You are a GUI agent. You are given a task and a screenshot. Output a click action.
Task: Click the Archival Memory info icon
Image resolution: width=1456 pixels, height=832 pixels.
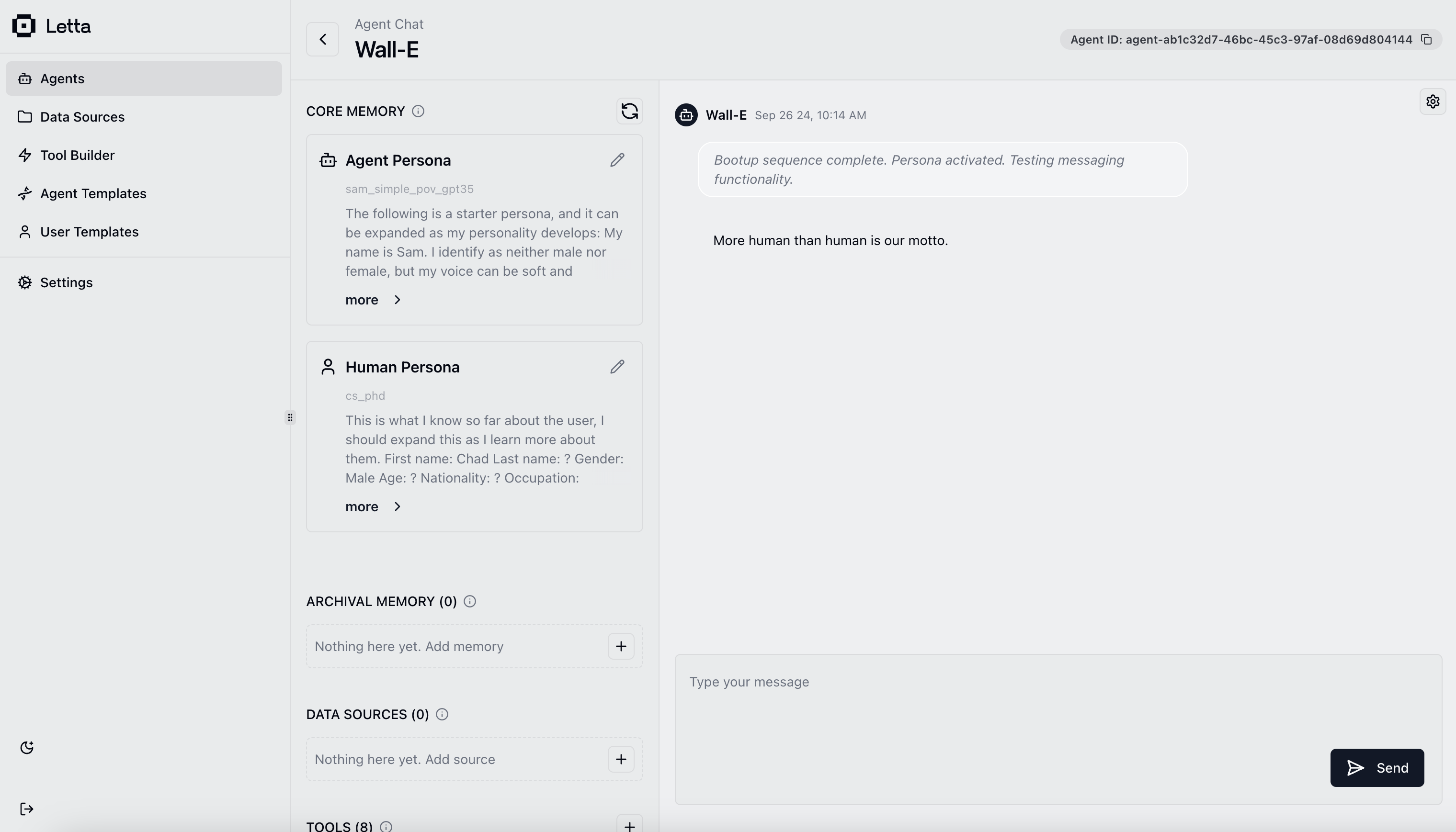[x=469, y=601]
